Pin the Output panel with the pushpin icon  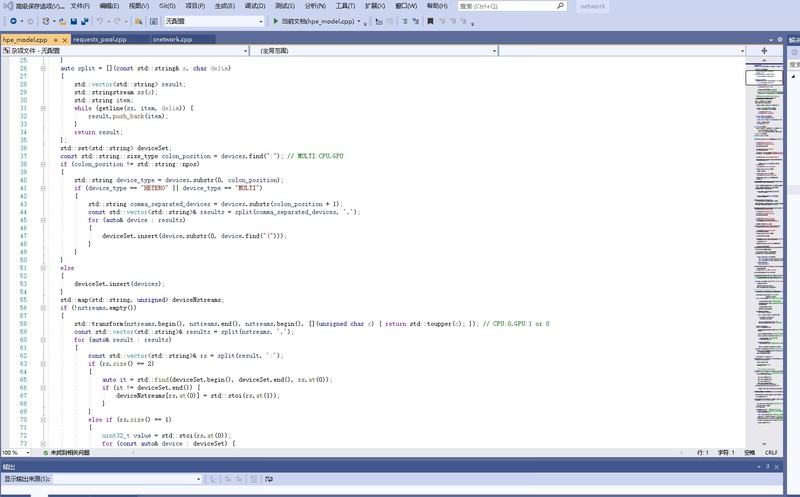pyautogui.click(x=767, y=466)
